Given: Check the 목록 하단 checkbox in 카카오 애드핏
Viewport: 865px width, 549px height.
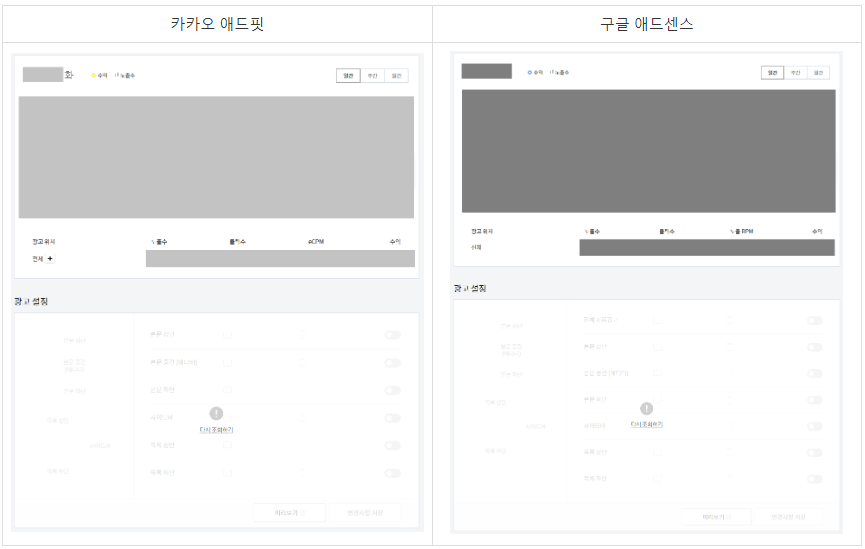Looking at the screenshot, I should (227, 472).
